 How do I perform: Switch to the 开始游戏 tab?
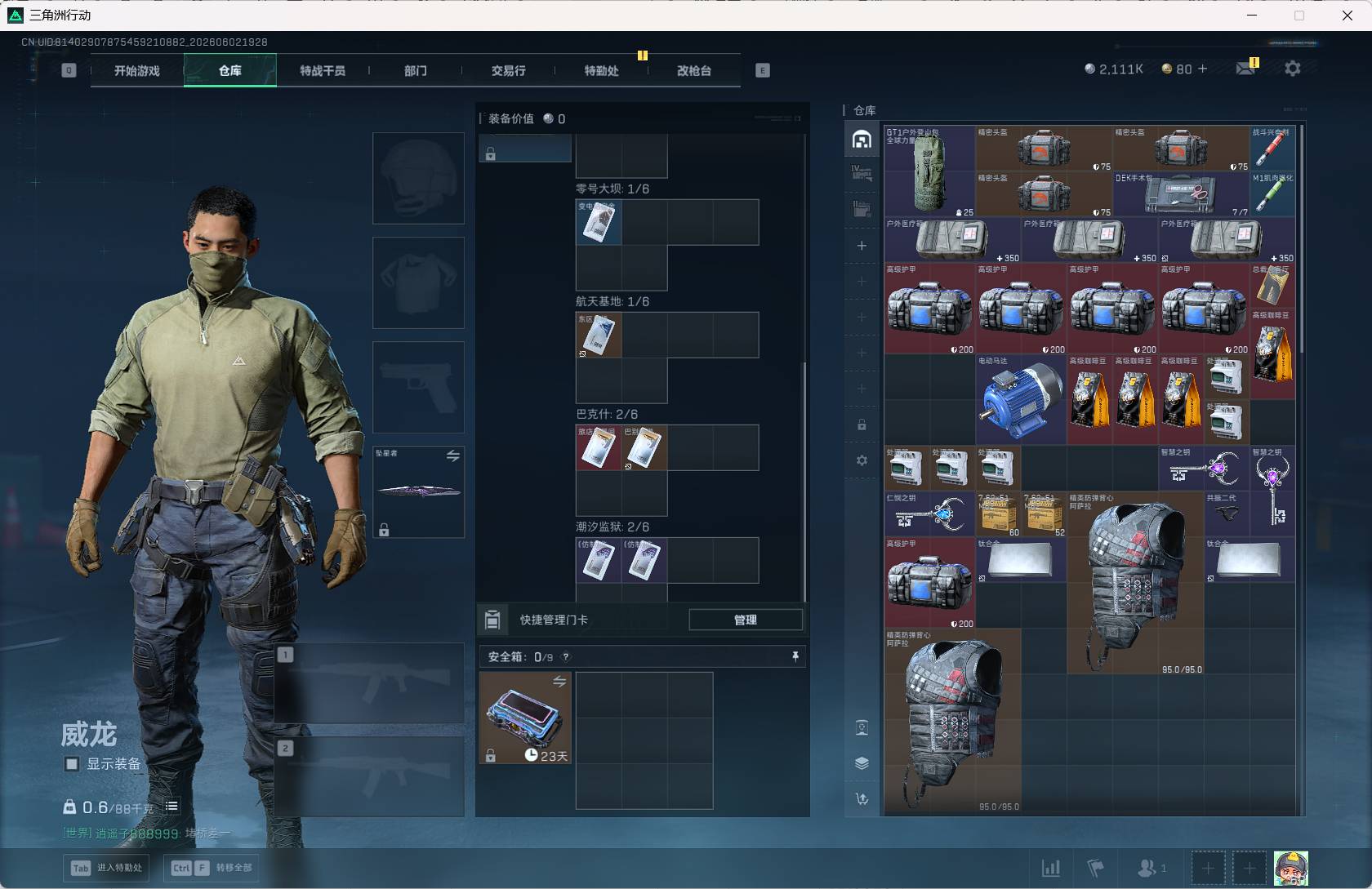[x=137, y=70]
